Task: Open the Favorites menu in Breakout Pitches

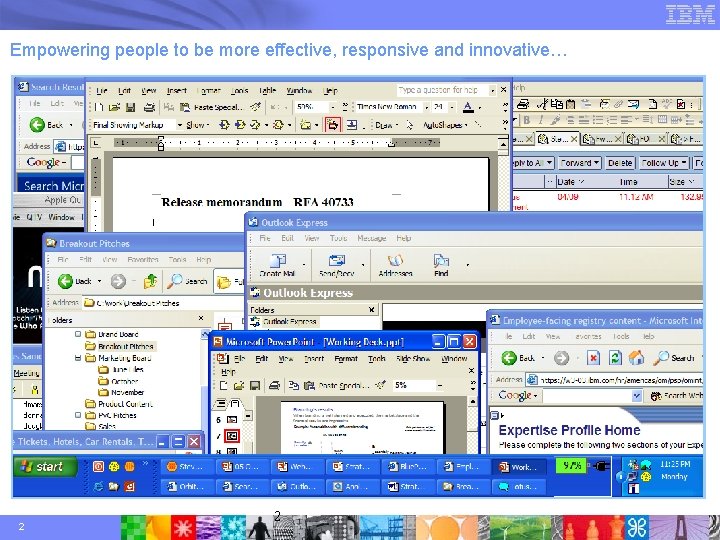Action: 143,259
